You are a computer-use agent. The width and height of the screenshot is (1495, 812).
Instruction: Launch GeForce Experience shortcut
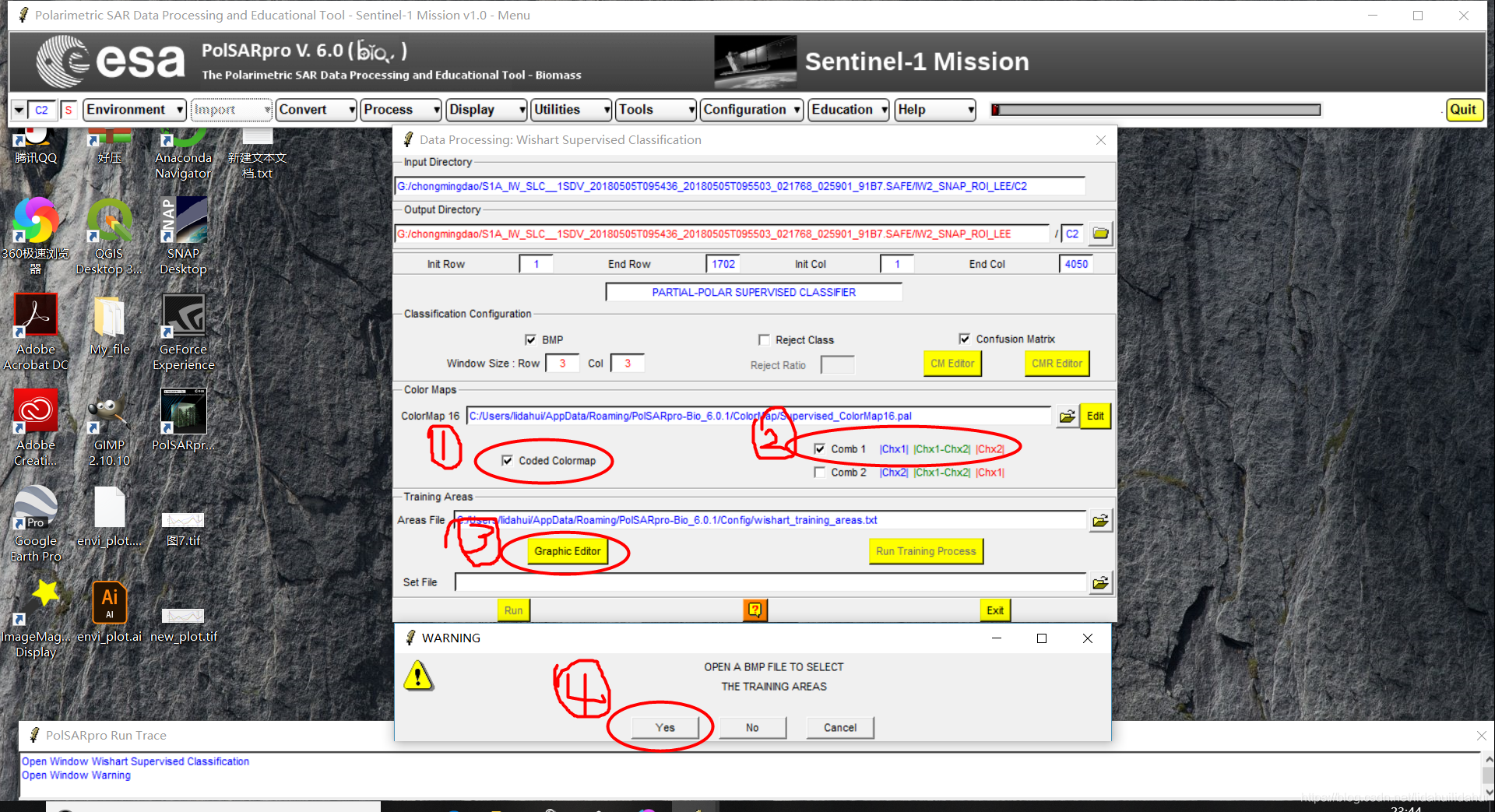point(184,332)
